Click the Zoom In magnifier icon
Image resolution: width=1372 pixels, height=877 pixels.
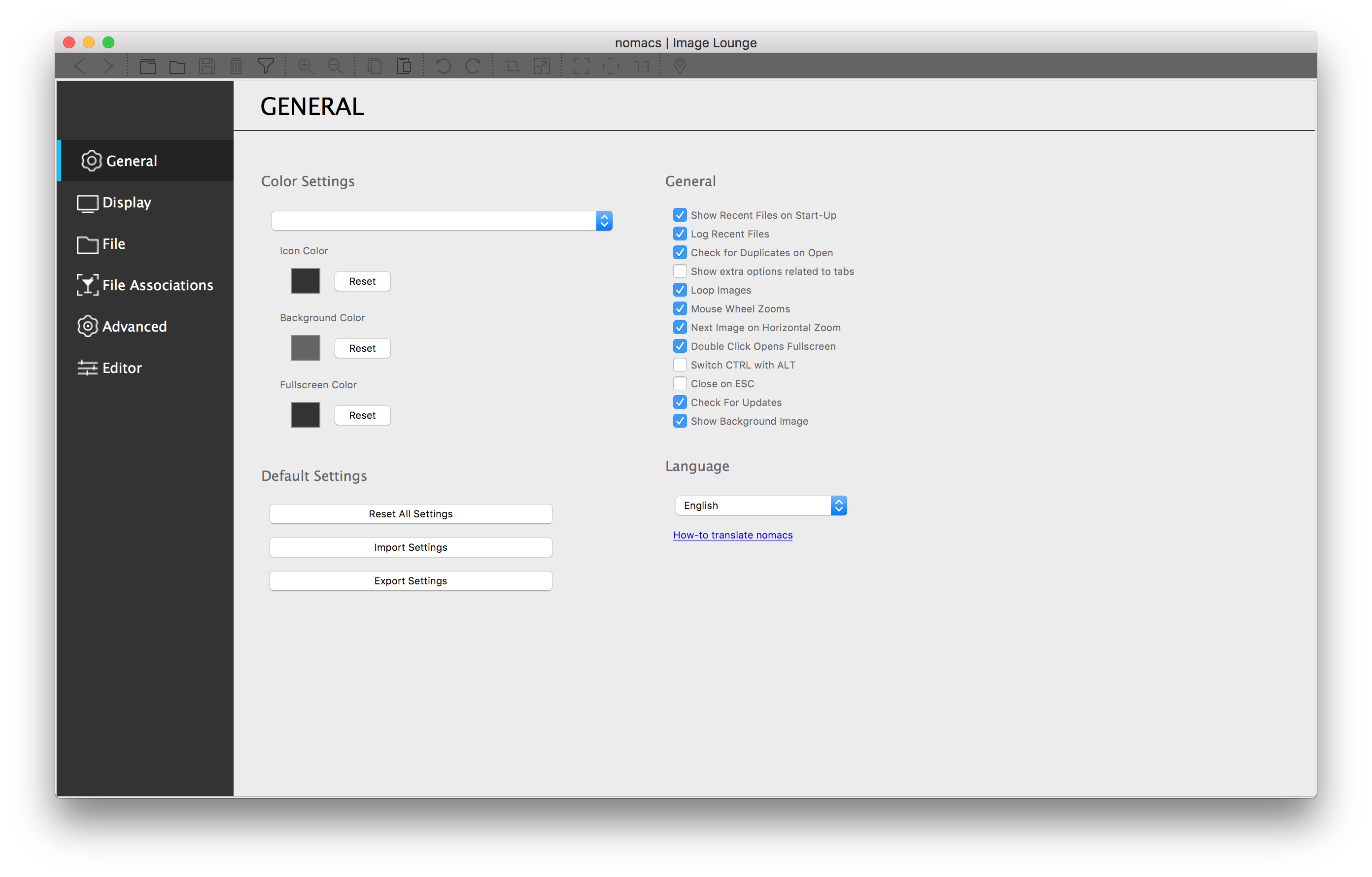pos(306,66)
